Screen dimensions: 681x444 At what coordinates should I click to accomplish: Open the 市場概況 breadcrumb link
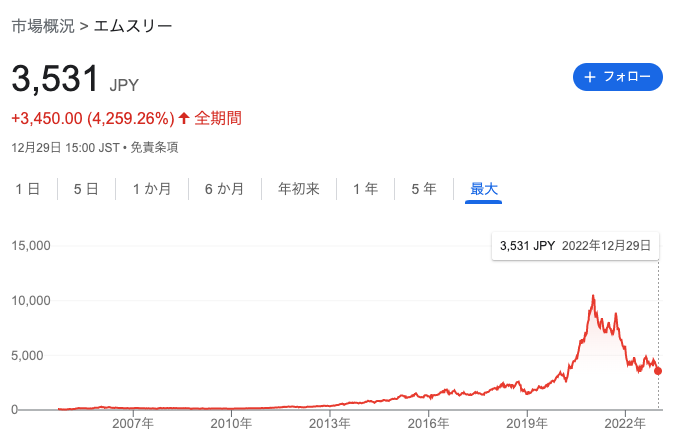(x=43, y=26)
